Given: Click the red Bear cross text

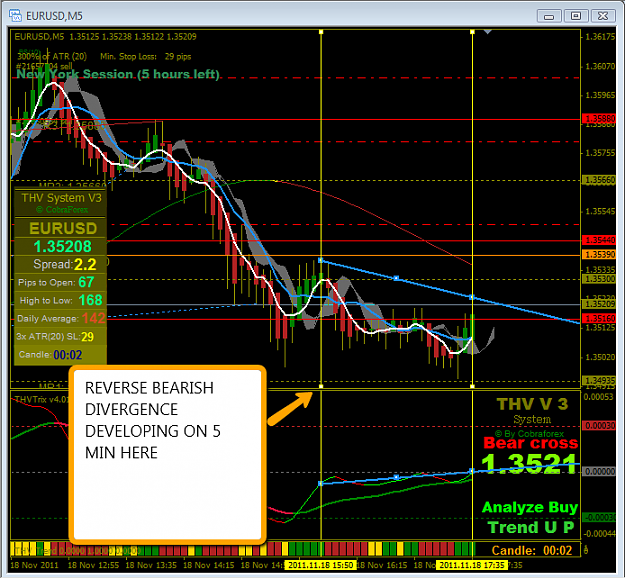Looking at the screenshot, I should (531, 443).
